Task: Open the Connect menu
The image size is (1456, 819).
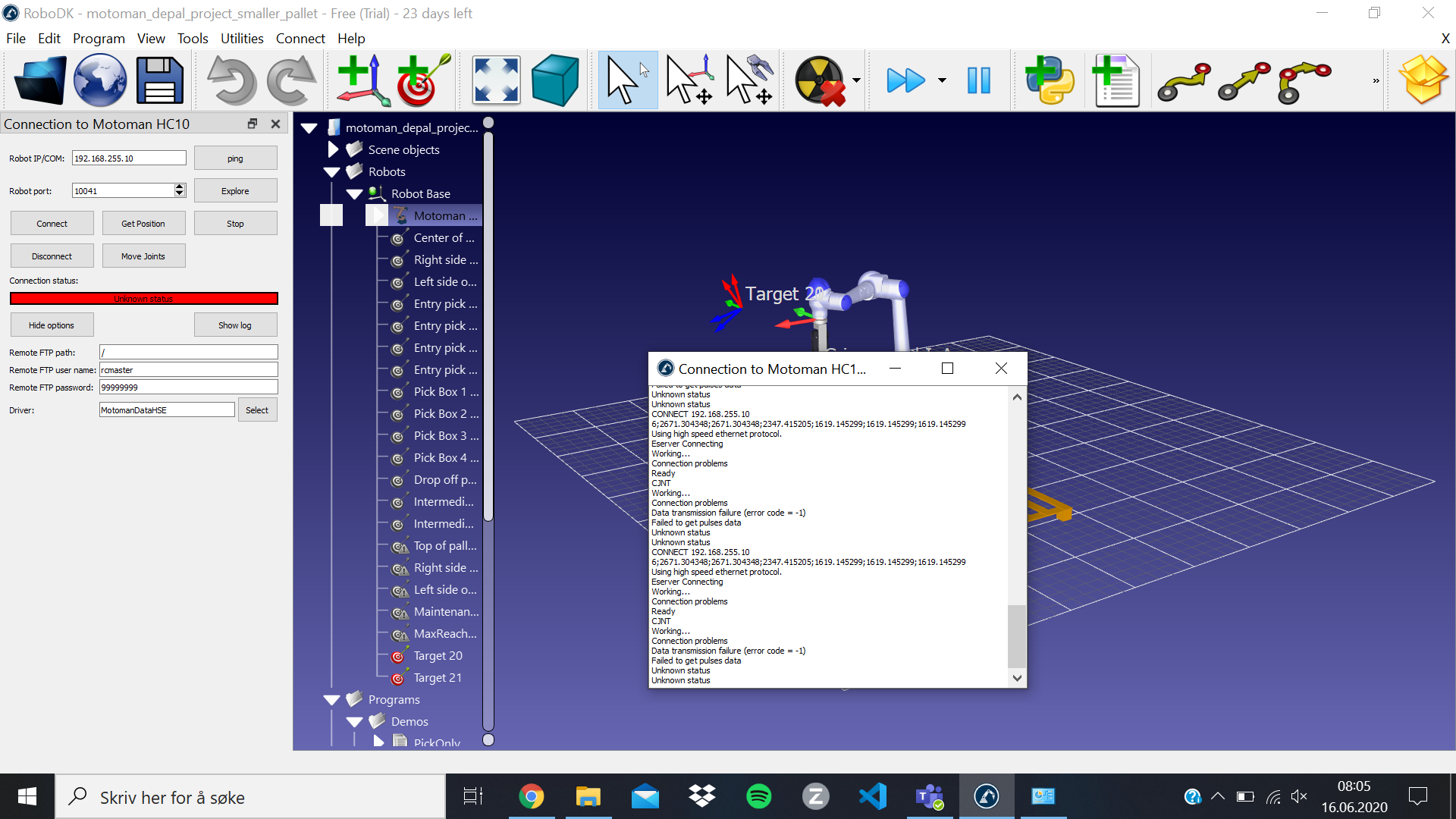Action: coord(300,38)
